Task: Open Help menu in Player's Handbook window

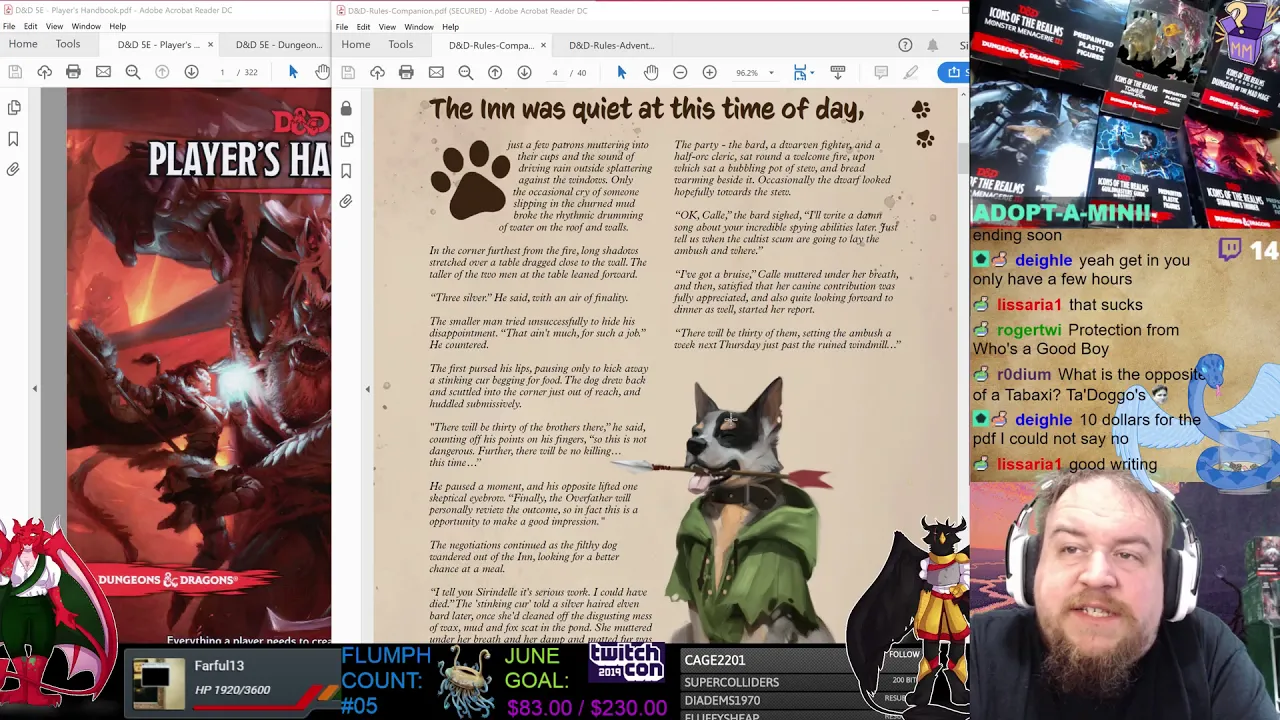Action: [117, 26]
